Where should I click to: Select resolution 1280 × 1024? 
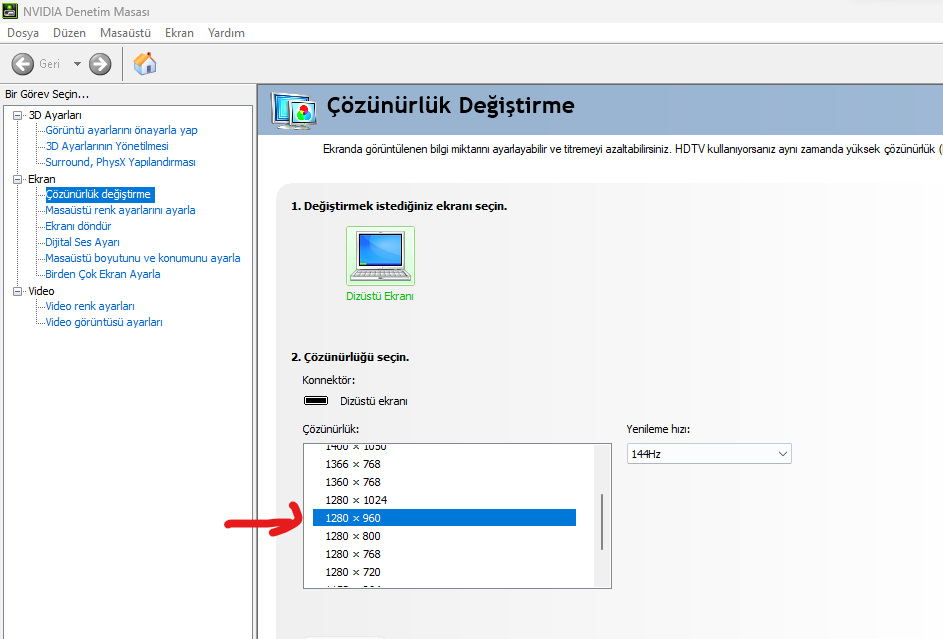click(x=444, y=500)
